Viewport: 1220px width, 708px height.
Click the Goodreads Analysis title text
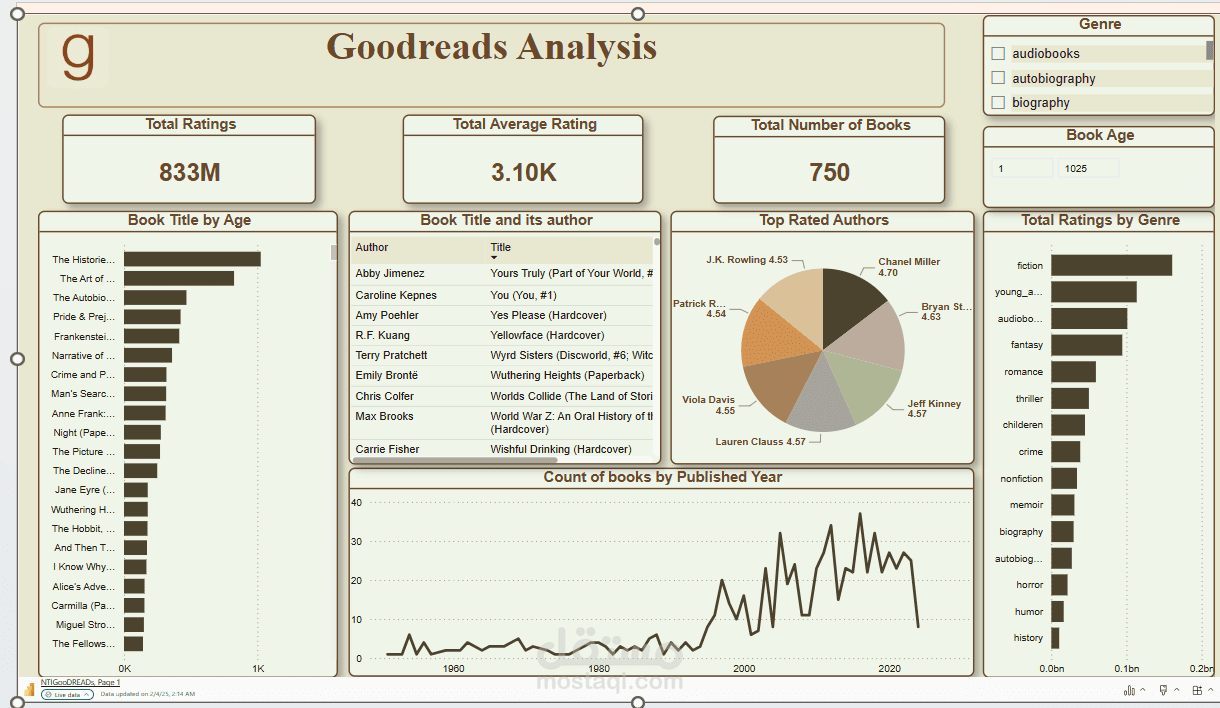[492, 47]
